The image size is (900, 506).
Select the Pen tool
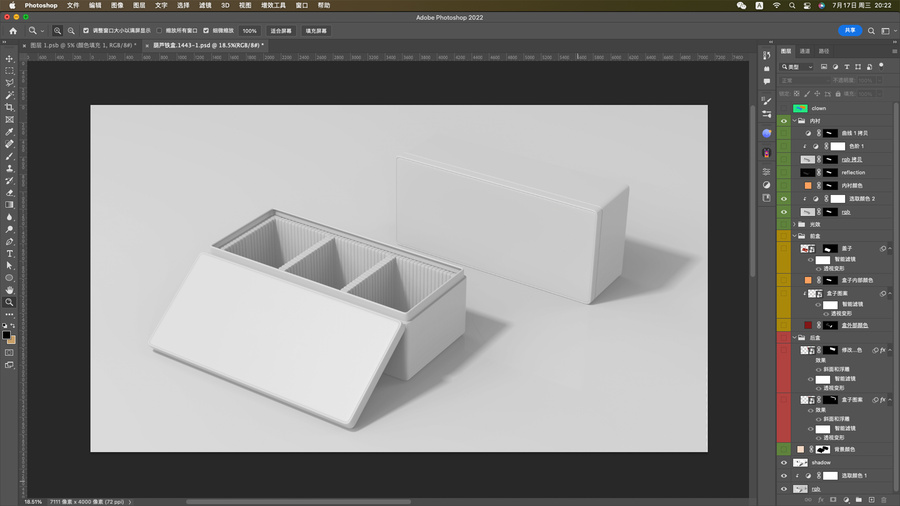coord(9,242)
